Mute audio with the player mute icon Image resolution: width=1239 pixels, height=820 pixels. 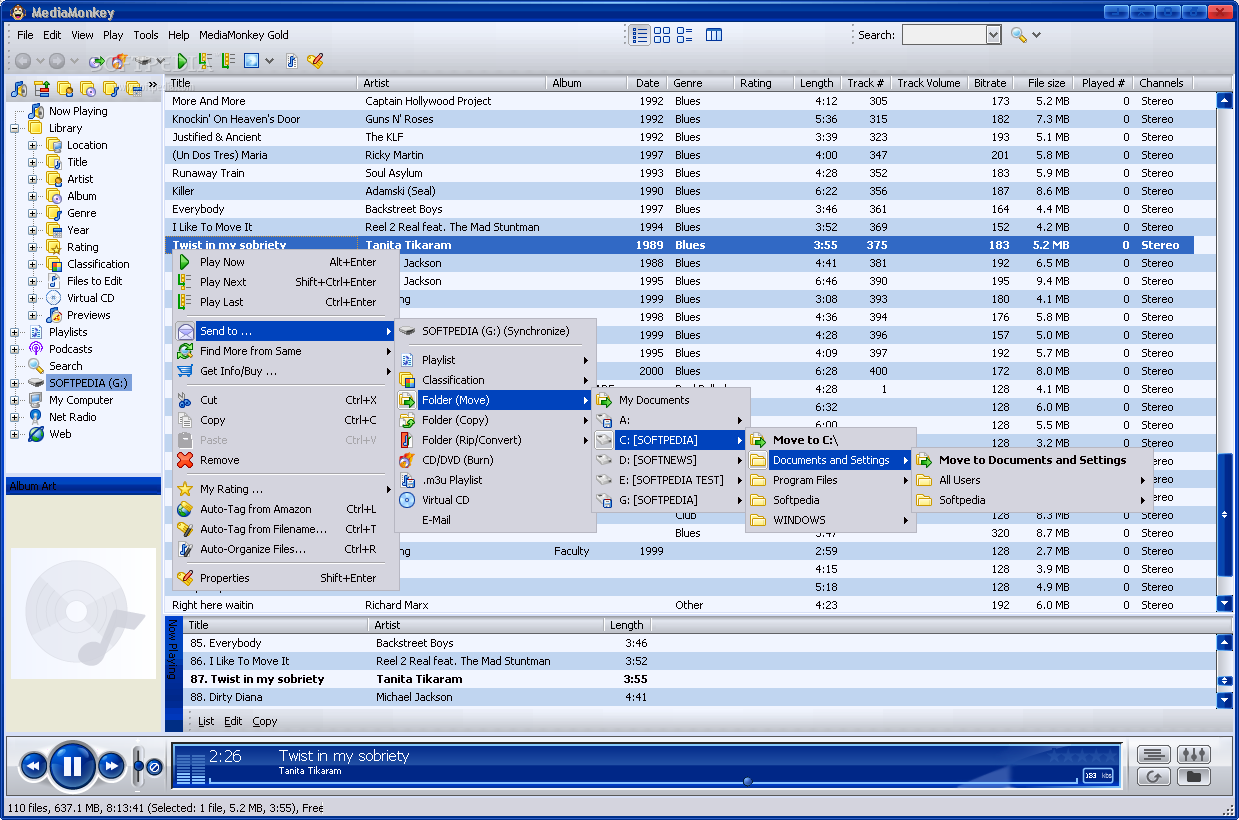(x=154, y=767)
